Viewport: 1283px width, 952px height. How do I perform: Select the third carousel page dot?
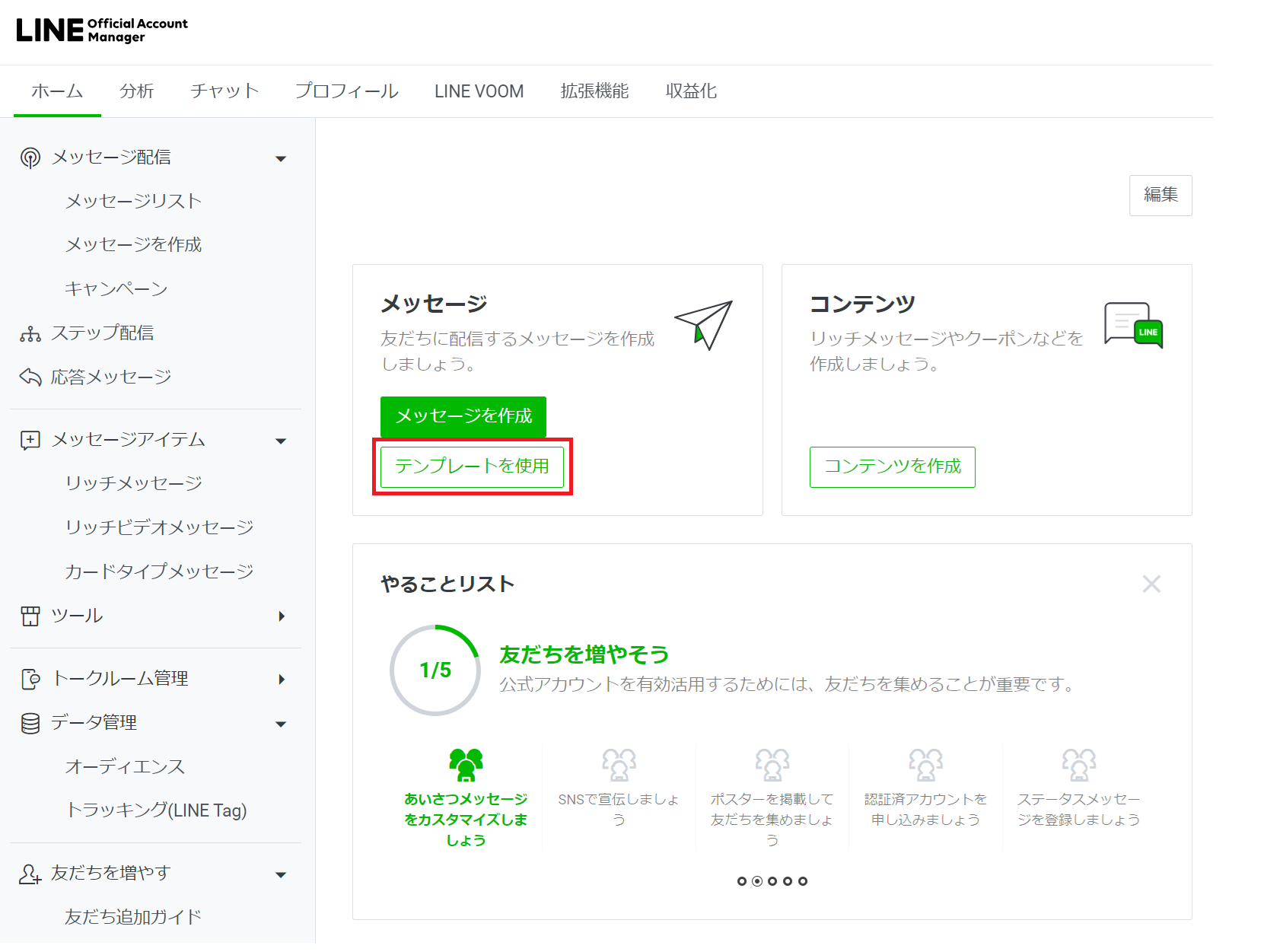tap(772, 881)
